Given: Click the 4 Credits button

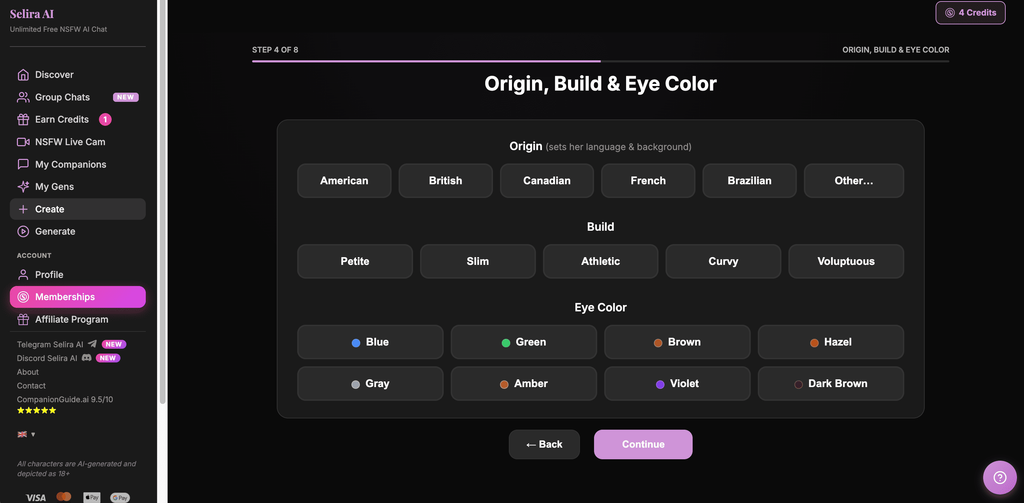Looking at the screenshot, I should tap(970, 12).
